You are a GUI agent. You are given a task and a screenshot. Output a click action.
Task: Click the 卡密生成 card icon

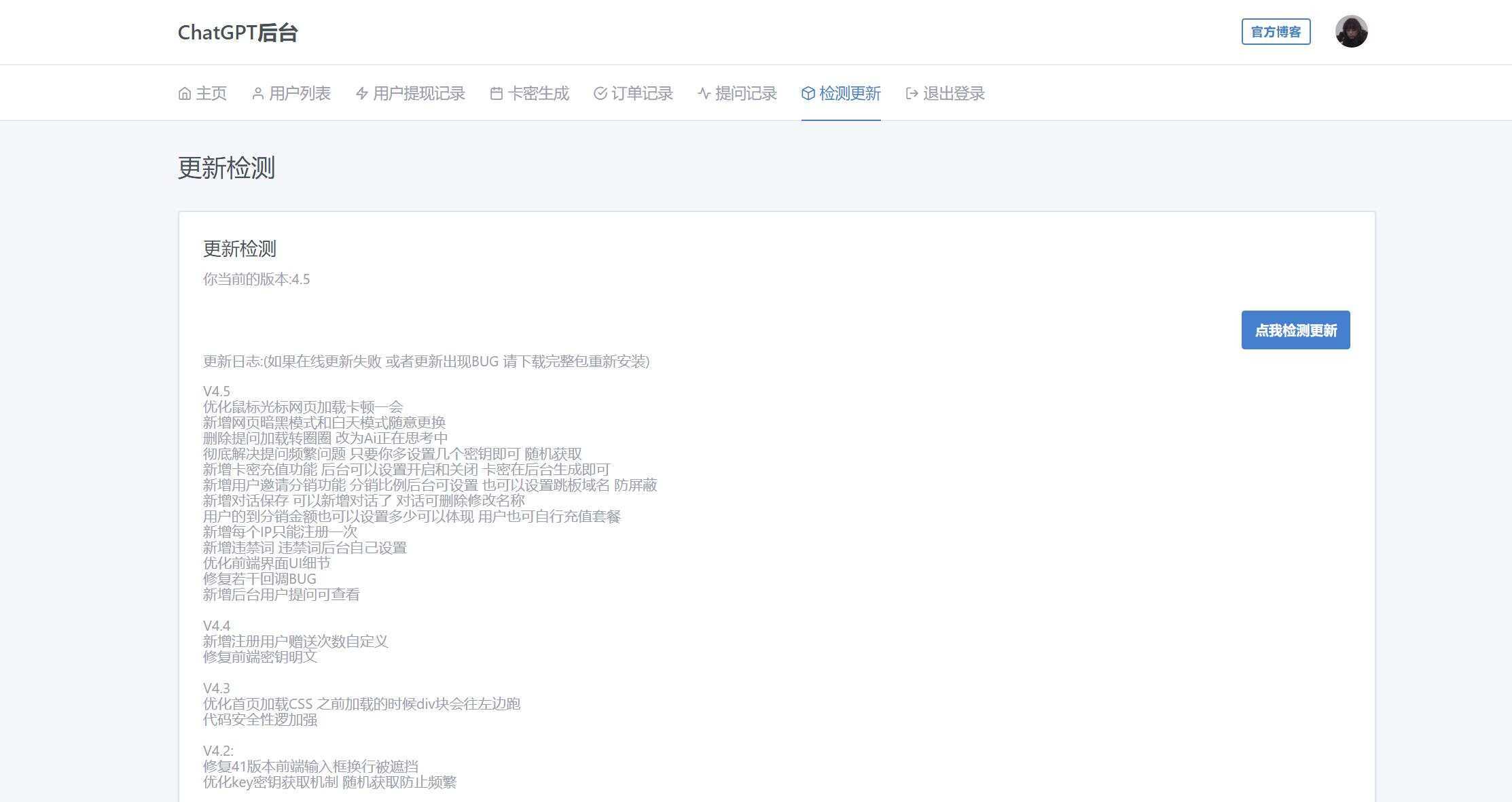point(495,93)
